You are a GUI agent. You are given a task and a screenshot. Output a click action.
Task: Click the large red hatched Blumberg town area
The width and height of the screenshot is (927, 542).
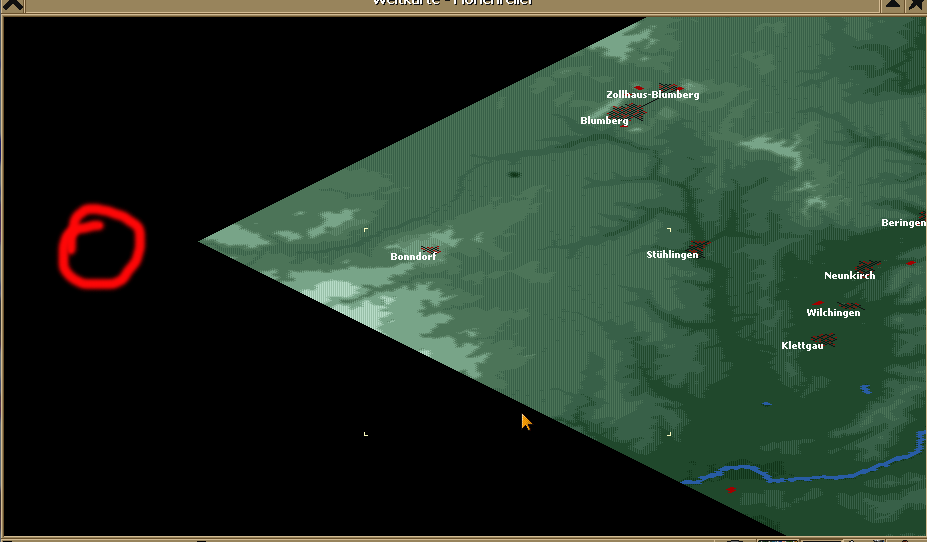(630, 112)
